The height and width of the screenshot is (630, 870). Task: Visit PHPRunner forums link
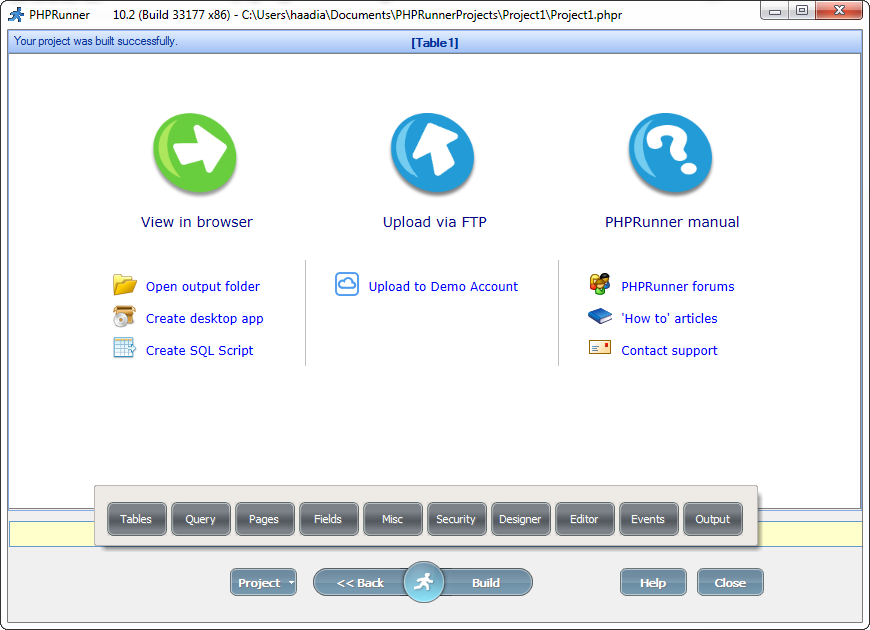[677, 286]
